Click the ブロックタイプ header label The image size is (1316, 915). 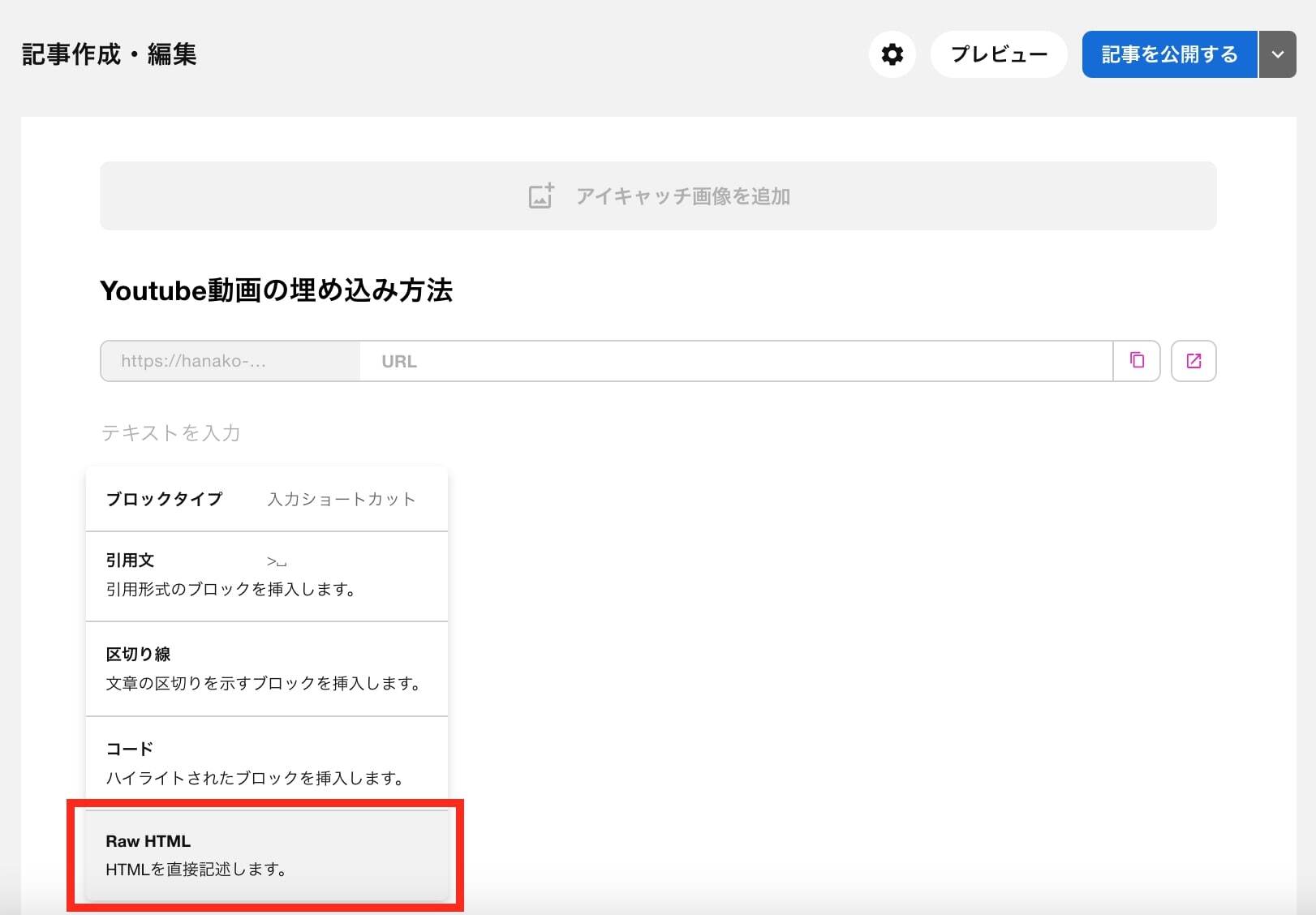pos(164,499)
